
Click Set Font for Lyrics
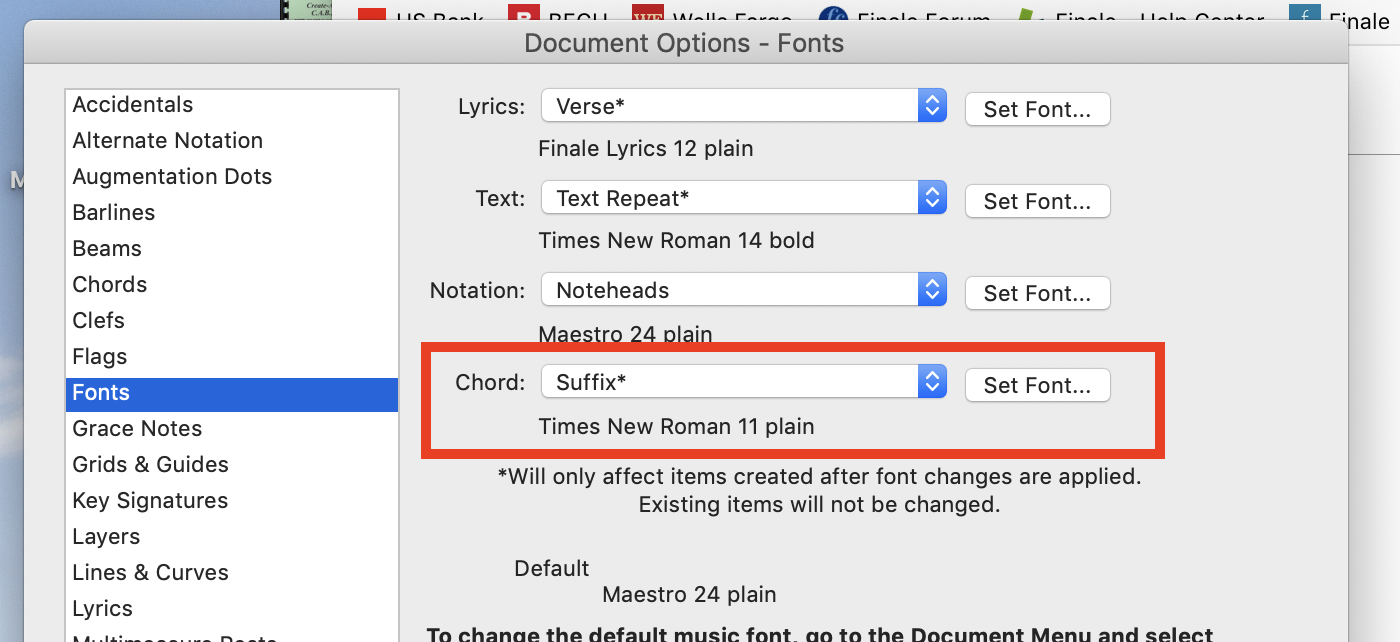(x=1037, y=109)
